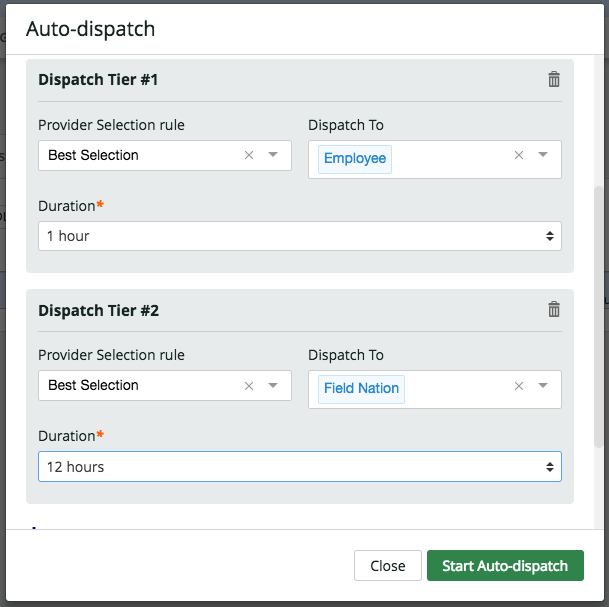Expand Tier #1 Dispatch To dropdown arrow
Screen dimensions: 609x607
(x=543, y=155)
